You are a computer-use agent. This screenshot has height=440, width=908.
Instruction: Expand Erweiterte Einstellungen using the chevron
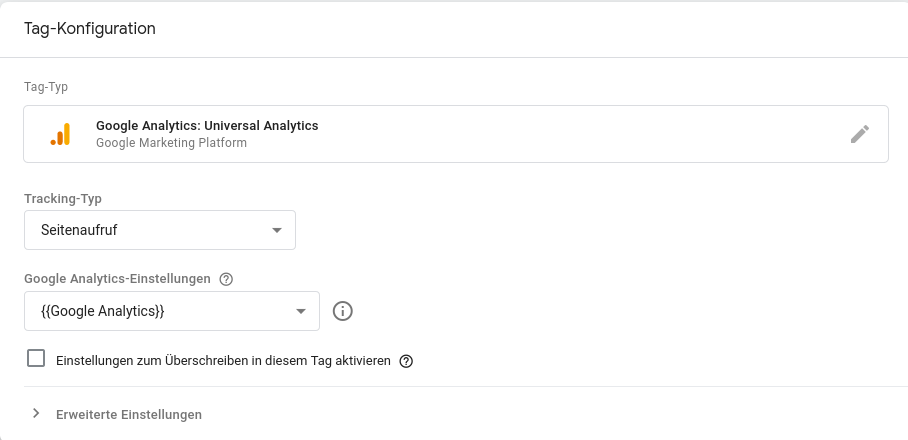[36, 414]
